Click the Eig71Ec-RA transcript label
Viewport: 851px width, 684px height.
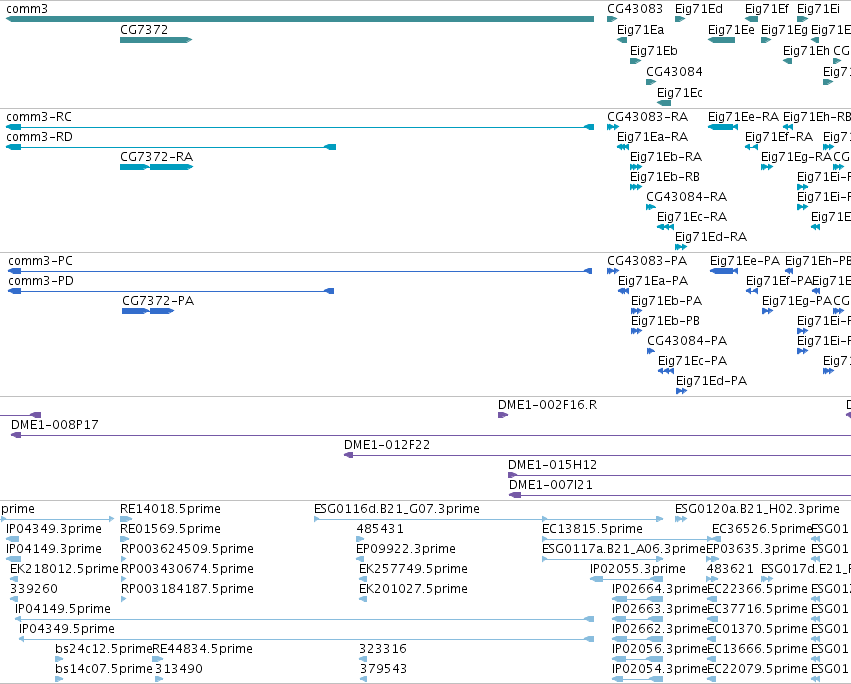point(691,217)
